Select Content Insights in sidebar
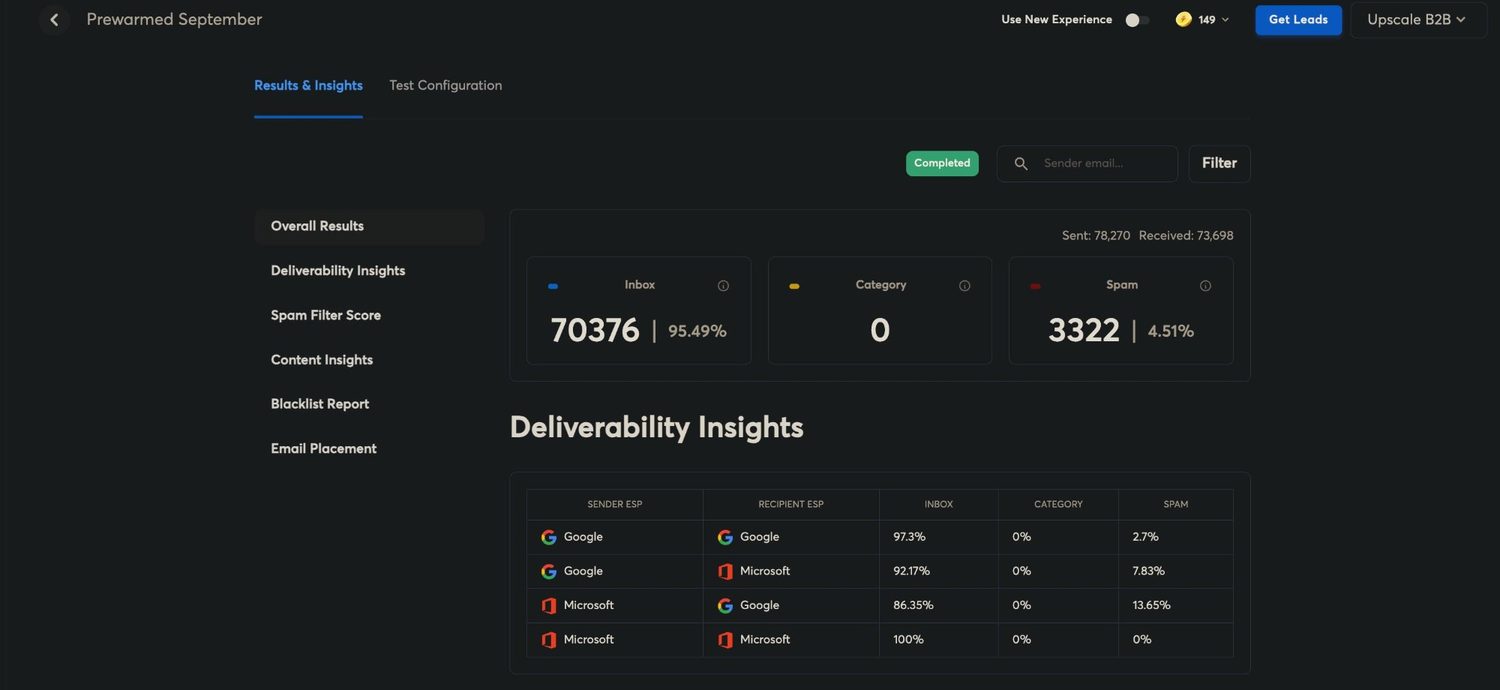Image resolution: width=1500 pixels, height=690 pixels. [x=322, y=360]
